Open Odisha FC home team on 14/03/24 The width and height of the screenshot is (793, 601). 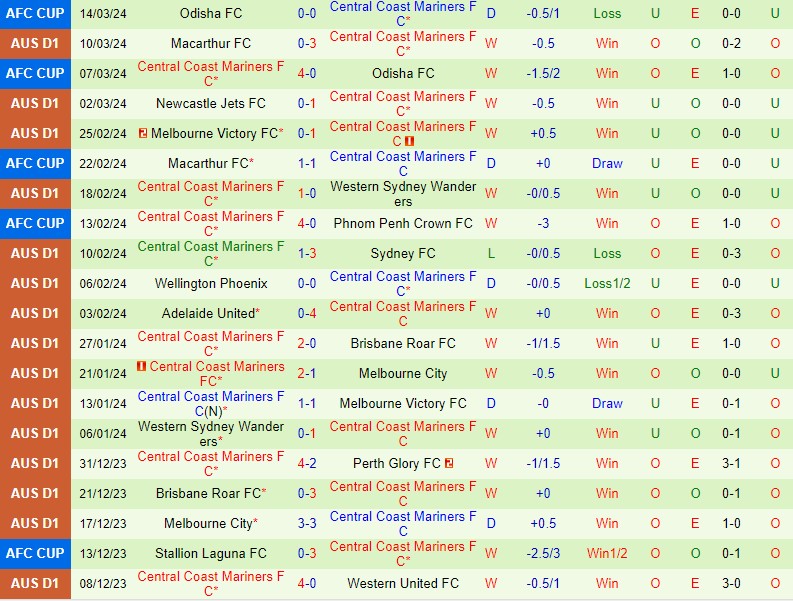(x=211, y=13)
